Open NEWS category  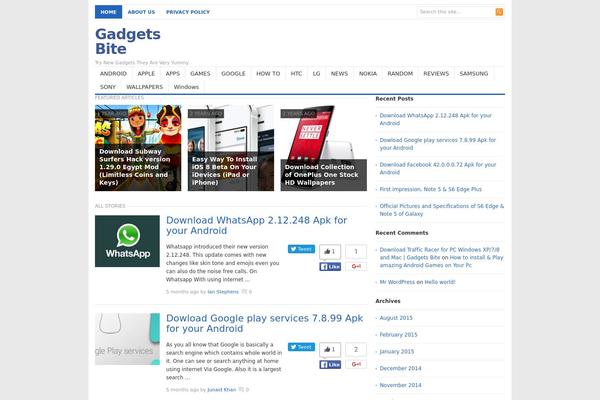tap(339, 73)
